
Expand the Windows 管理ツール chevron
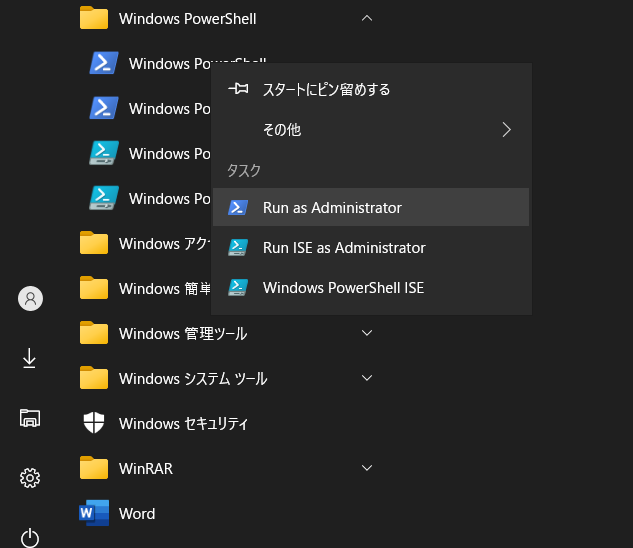click(367, 333)
